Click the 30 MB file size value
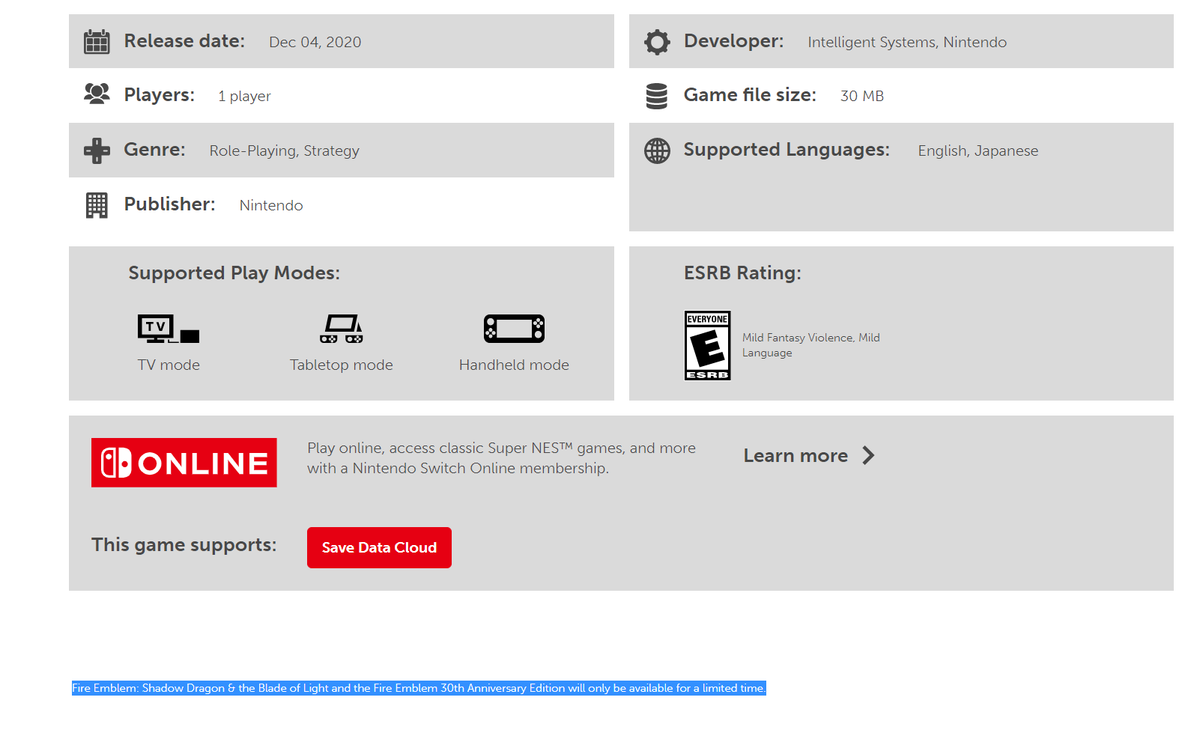 862,96
